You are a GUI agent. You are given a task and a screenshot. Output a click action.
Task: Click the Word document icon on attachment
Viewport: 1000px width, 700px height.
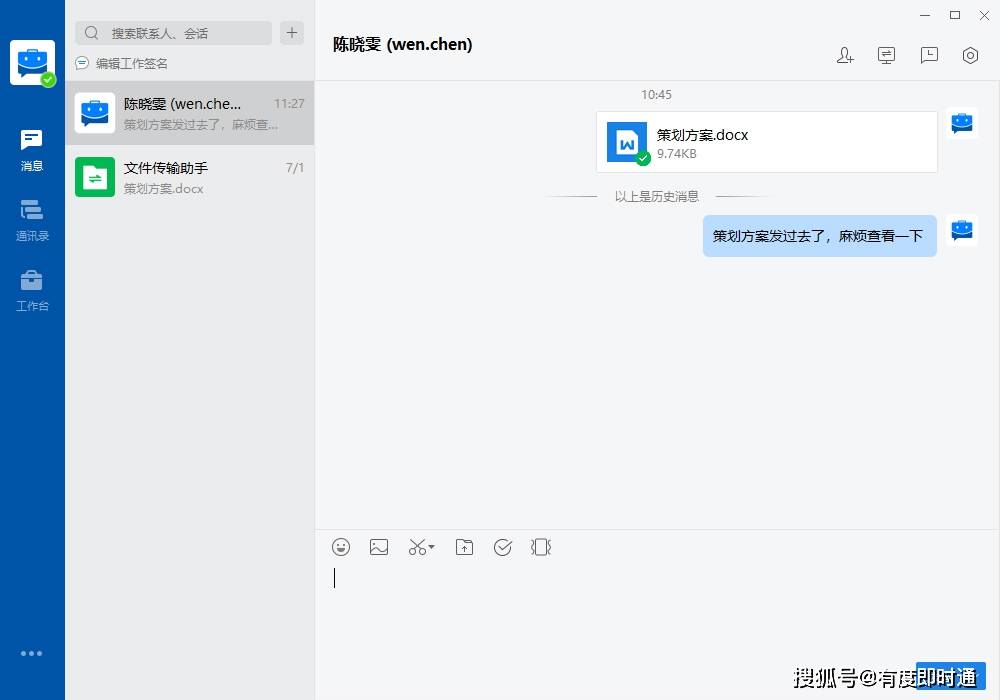click(627, 142)
